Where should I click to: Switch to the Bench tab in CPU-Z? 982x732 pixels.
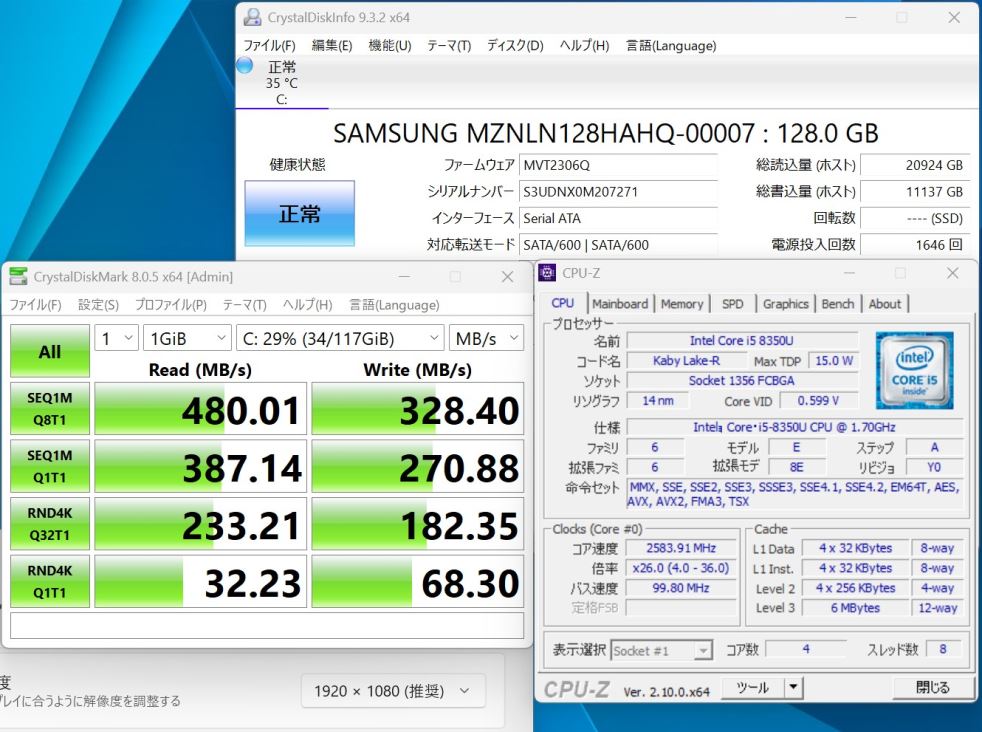[x=837, y=304]
